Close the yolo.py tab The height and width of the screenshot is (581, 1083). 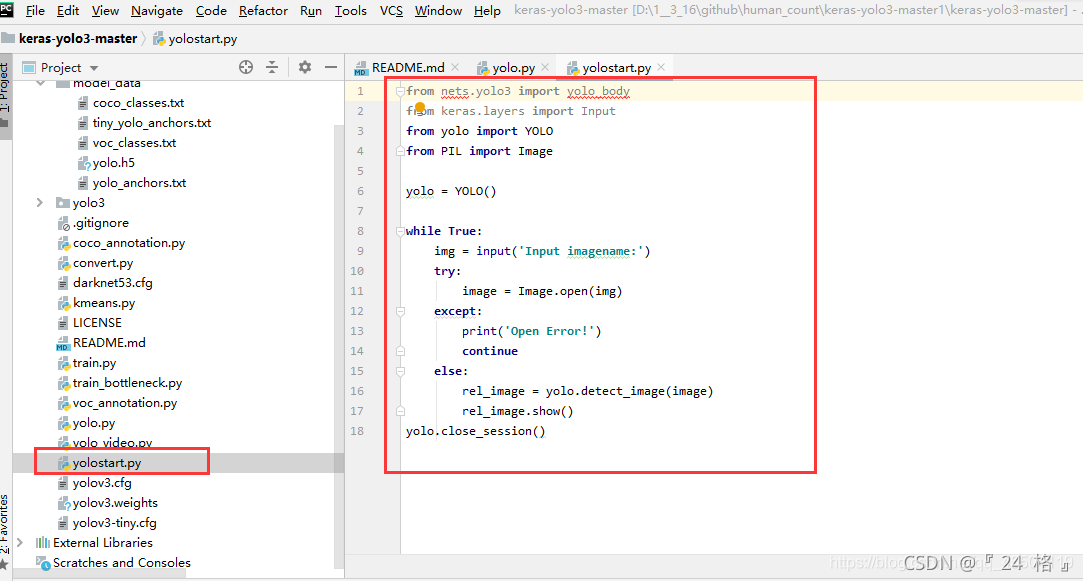(x=545, y=67)
